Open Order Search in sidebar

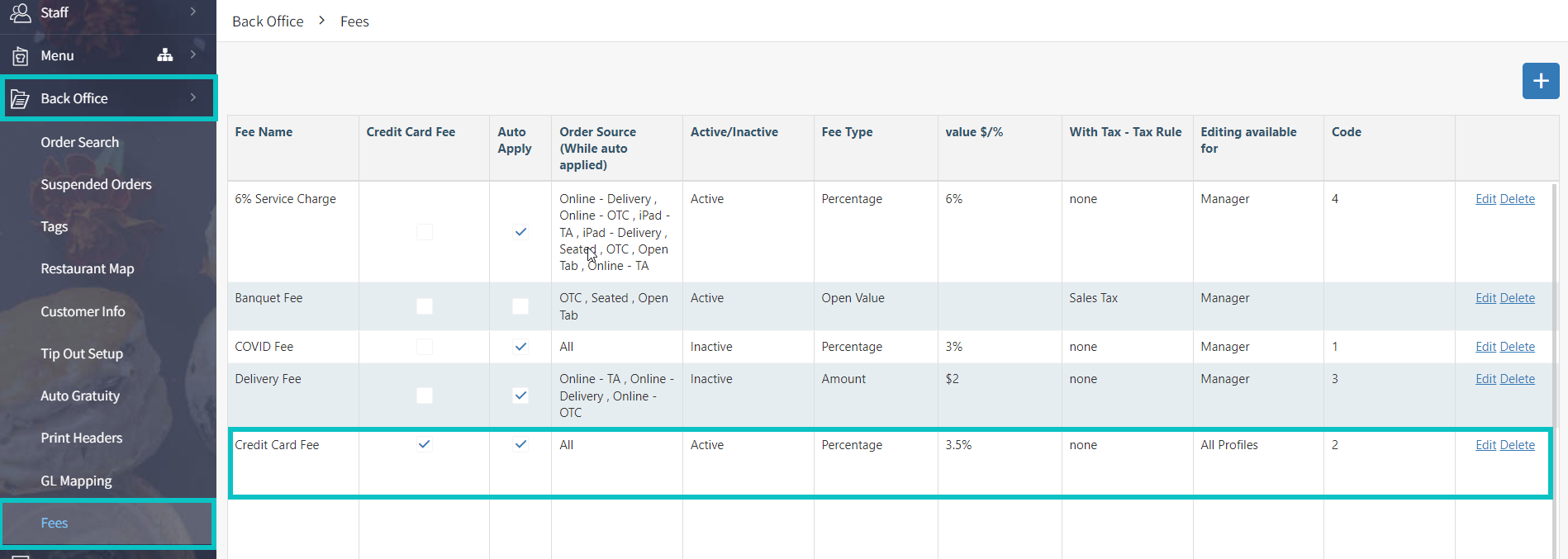click(80, 142)
